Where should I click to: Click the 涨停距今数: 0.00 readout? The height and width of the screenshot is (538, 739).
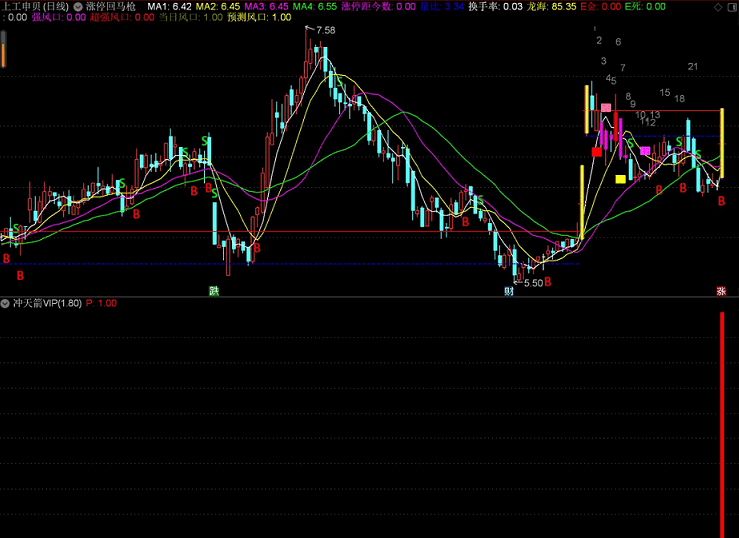(378, 7)
